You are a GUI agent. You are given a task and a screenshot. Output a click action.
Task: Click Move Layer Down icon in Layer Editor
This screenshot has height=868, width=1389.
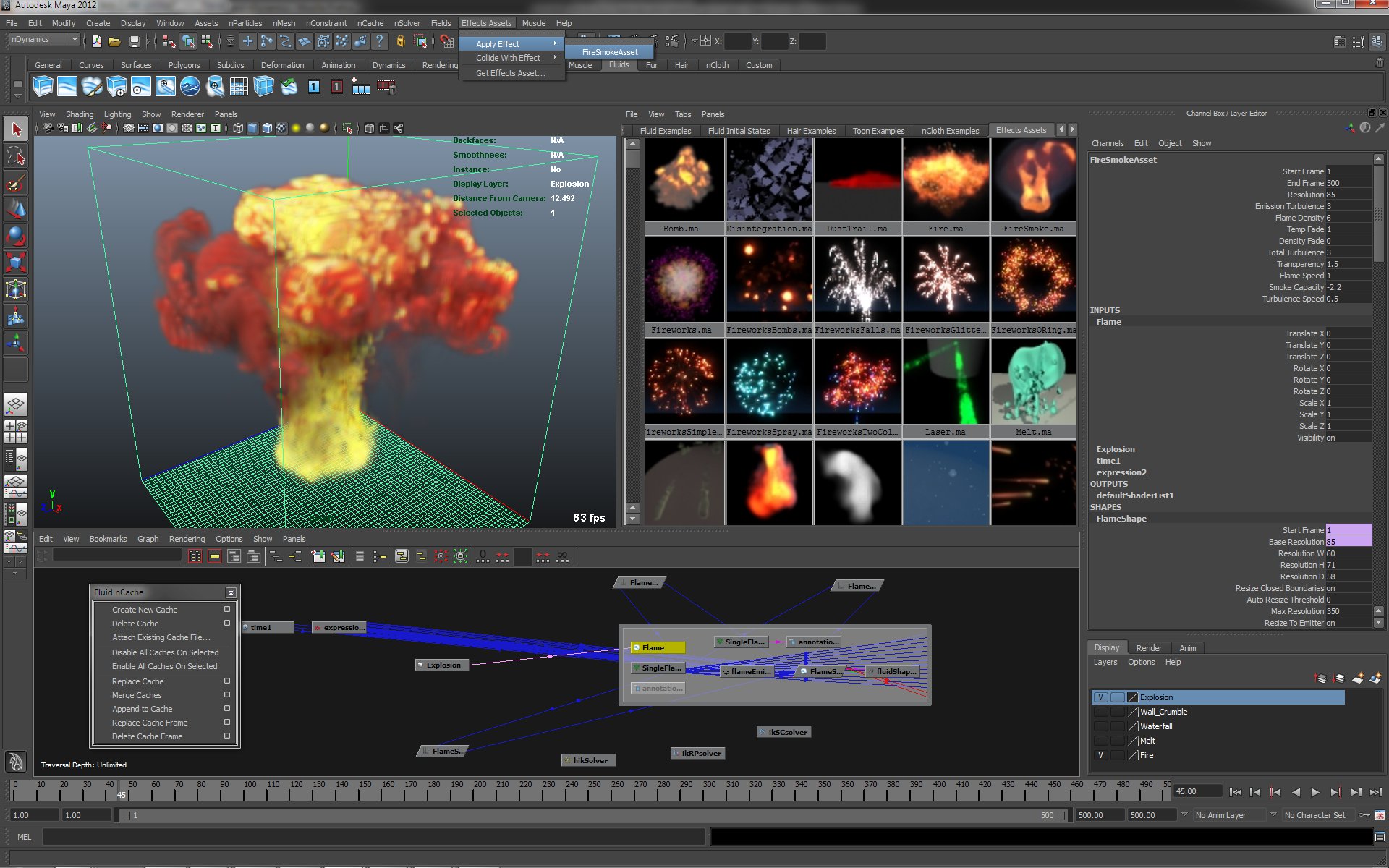click(1339, 678)
